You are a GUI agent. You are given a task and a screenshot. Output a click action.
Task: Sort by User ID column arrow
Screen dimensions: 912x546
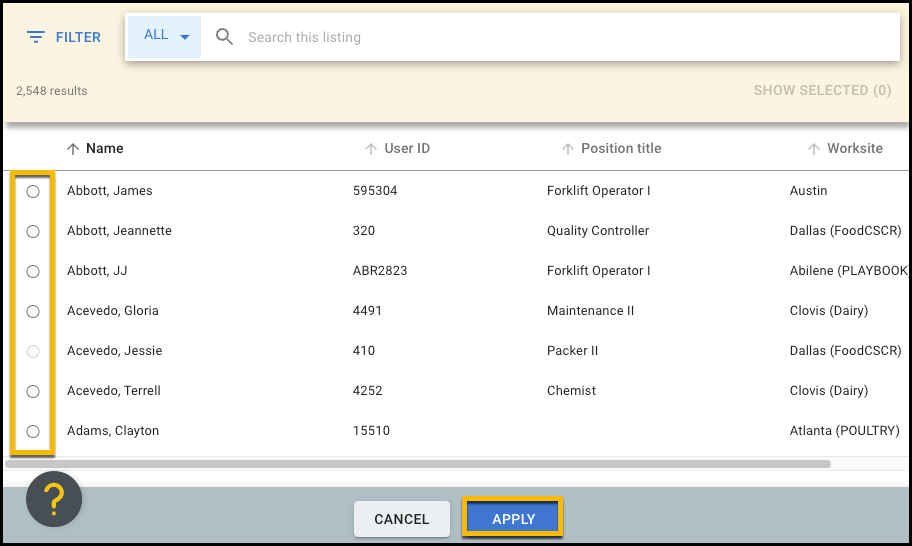tap(370, 149)
